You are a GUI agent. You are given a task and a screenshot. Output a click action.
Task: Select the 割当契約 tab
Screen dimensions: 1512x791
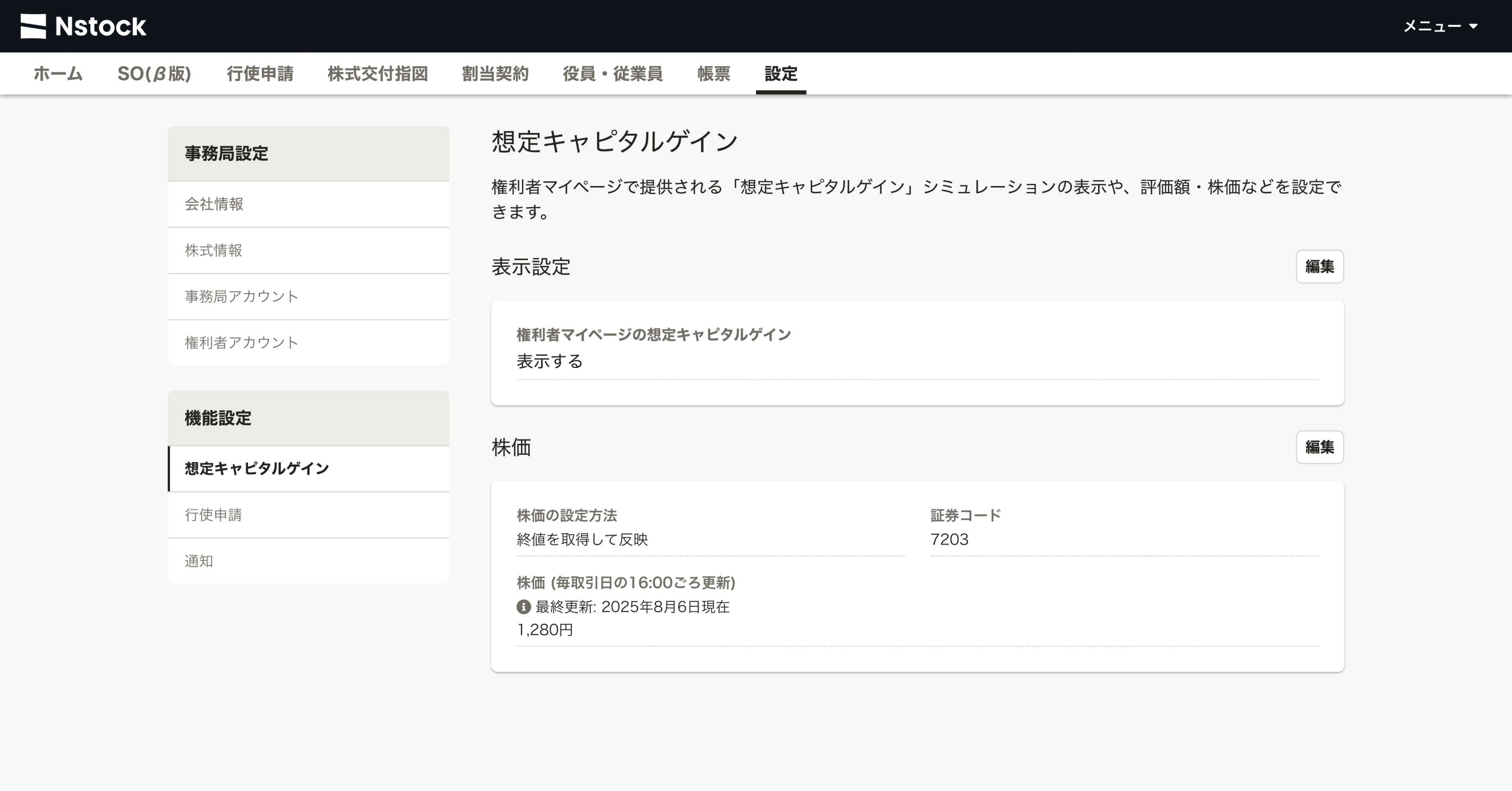pos(495,73)
